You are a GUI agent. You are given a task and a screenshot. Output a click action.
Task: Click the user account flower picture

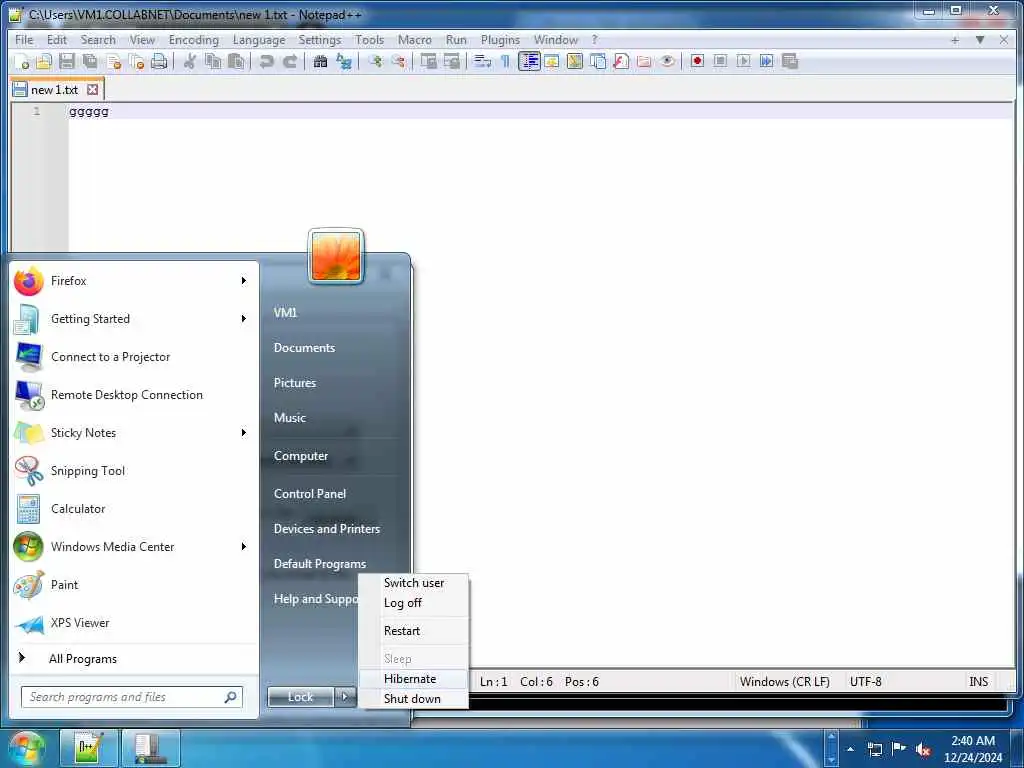336,257
